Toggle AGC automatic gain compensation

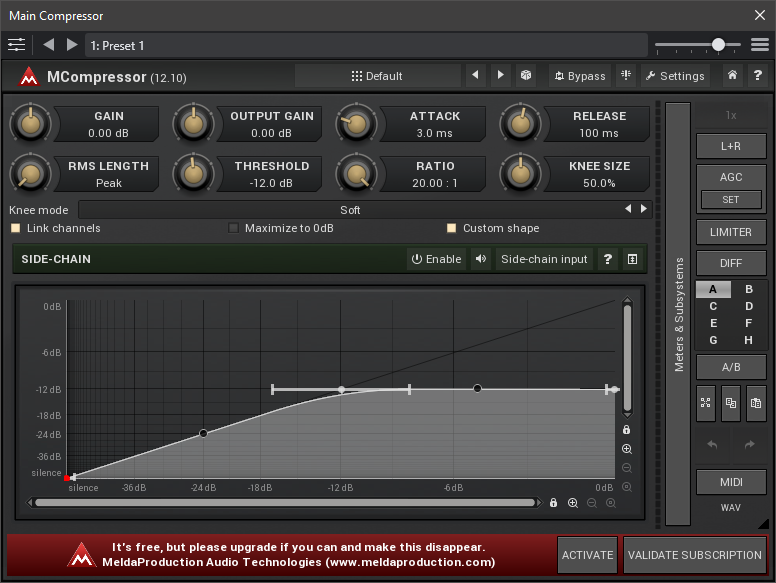731,177
